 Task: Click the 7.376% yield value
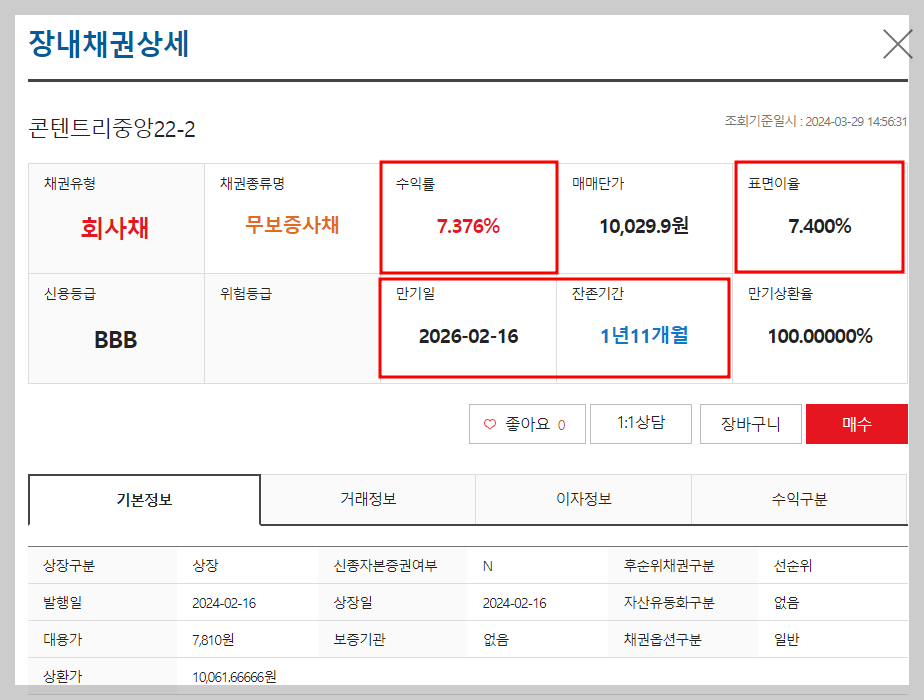tap(468, 226)
